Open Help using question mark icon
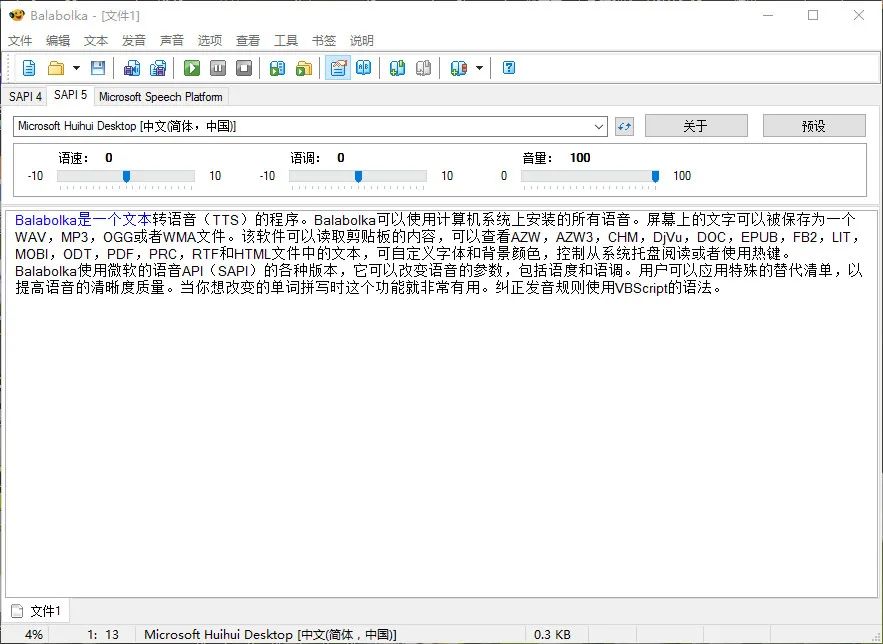This screenshot has height=644, width=883. click(x=508, y=67)
